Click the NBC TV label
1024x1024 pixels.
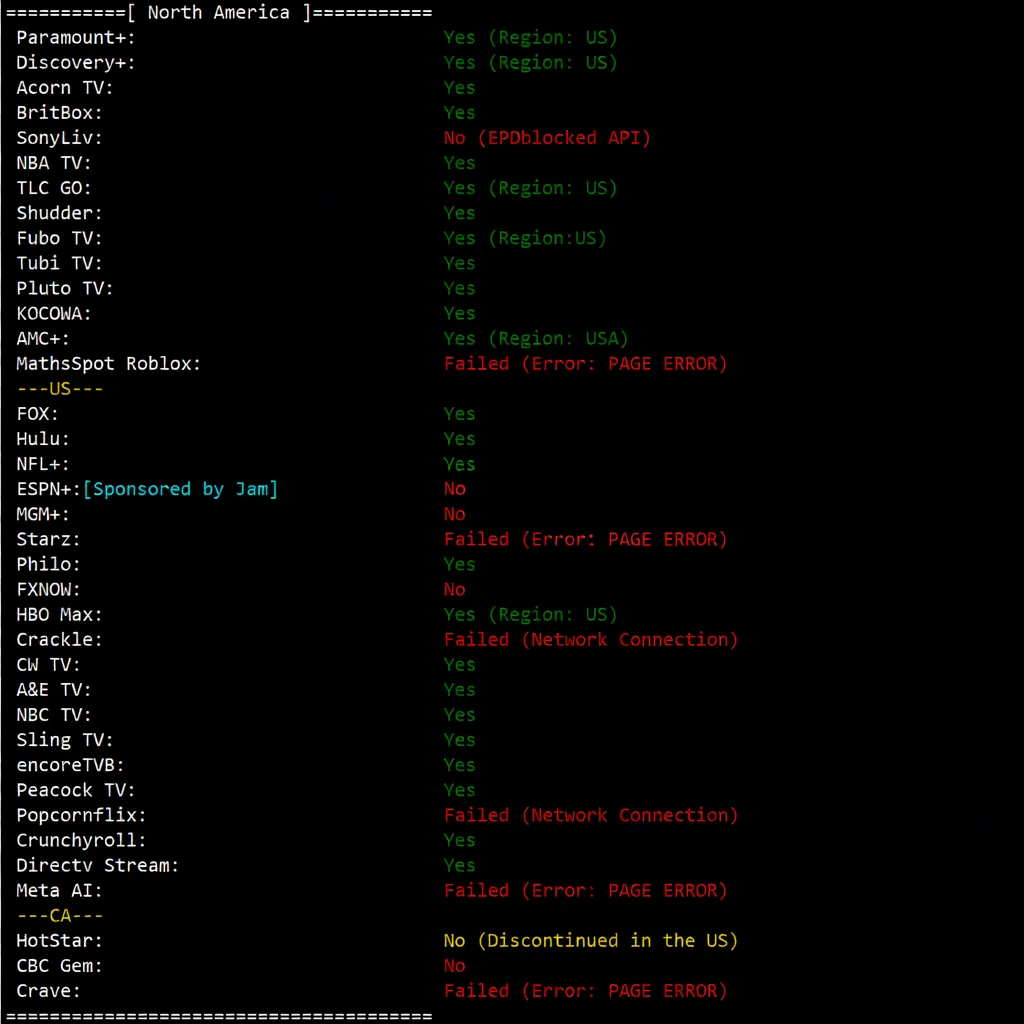pyautogui.click(x=54, y=715)
